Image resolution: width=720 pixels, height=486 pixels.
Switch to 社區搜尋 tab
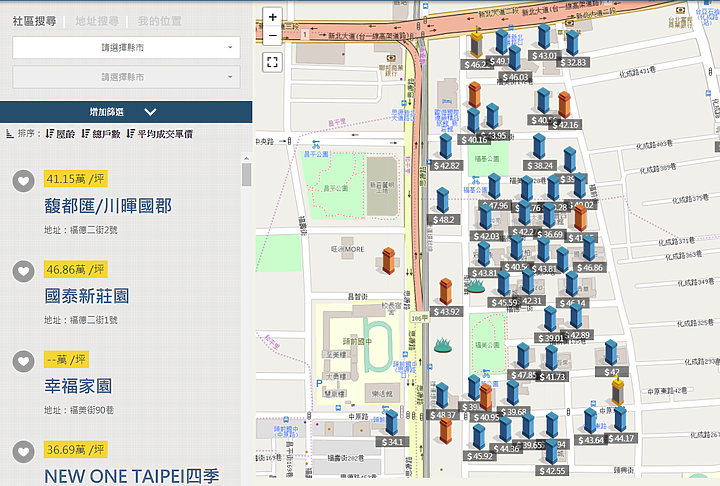point(34,21)
